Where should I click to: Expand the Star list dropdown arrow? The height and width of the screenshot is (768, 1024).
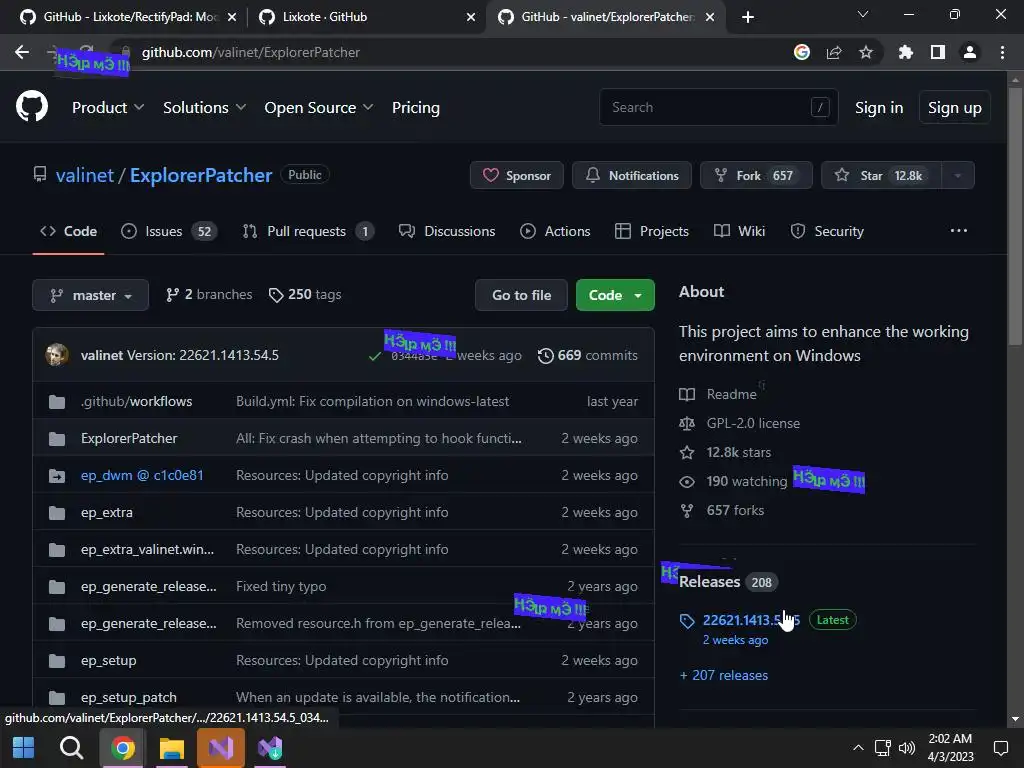click(957, 175)
